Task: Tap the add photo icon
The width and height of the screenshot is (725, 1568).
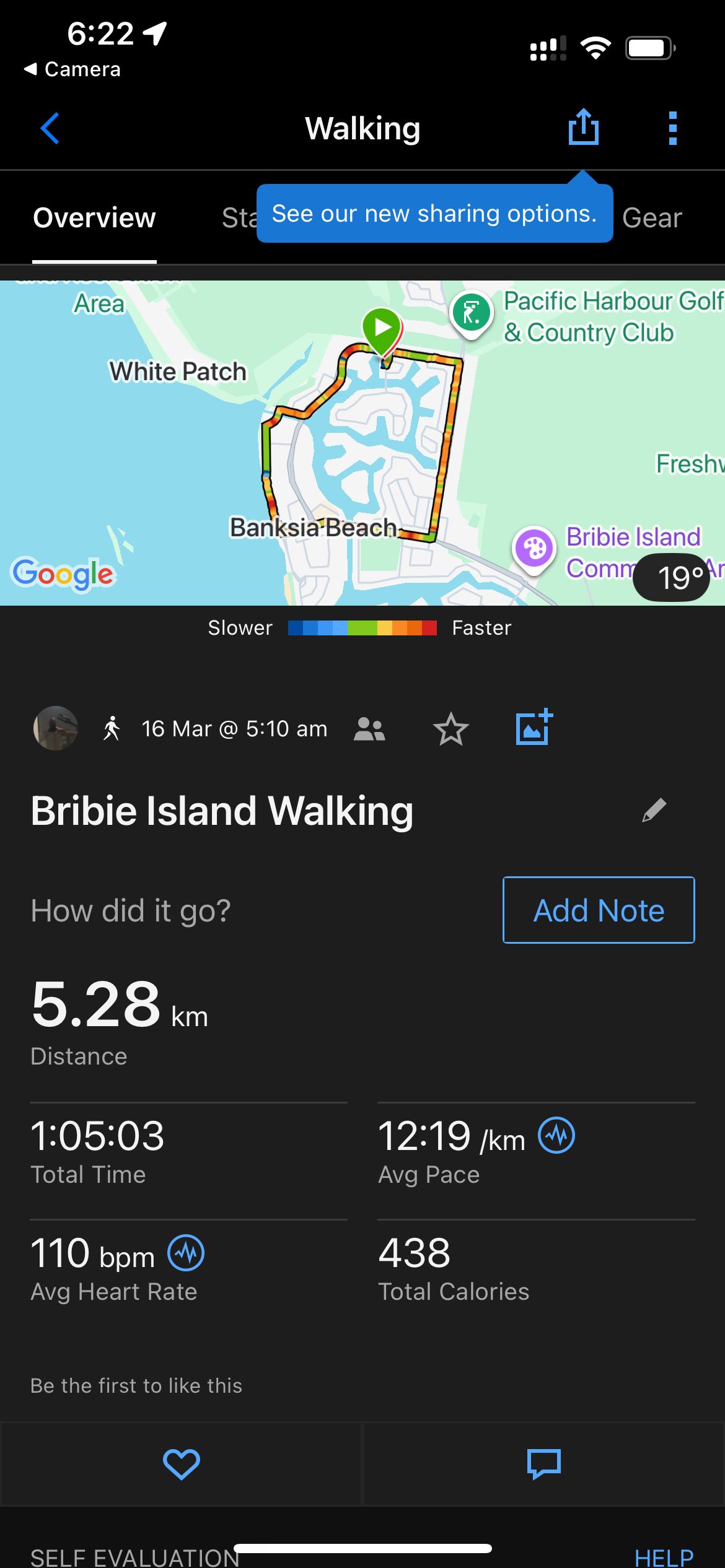Action: 534,727
